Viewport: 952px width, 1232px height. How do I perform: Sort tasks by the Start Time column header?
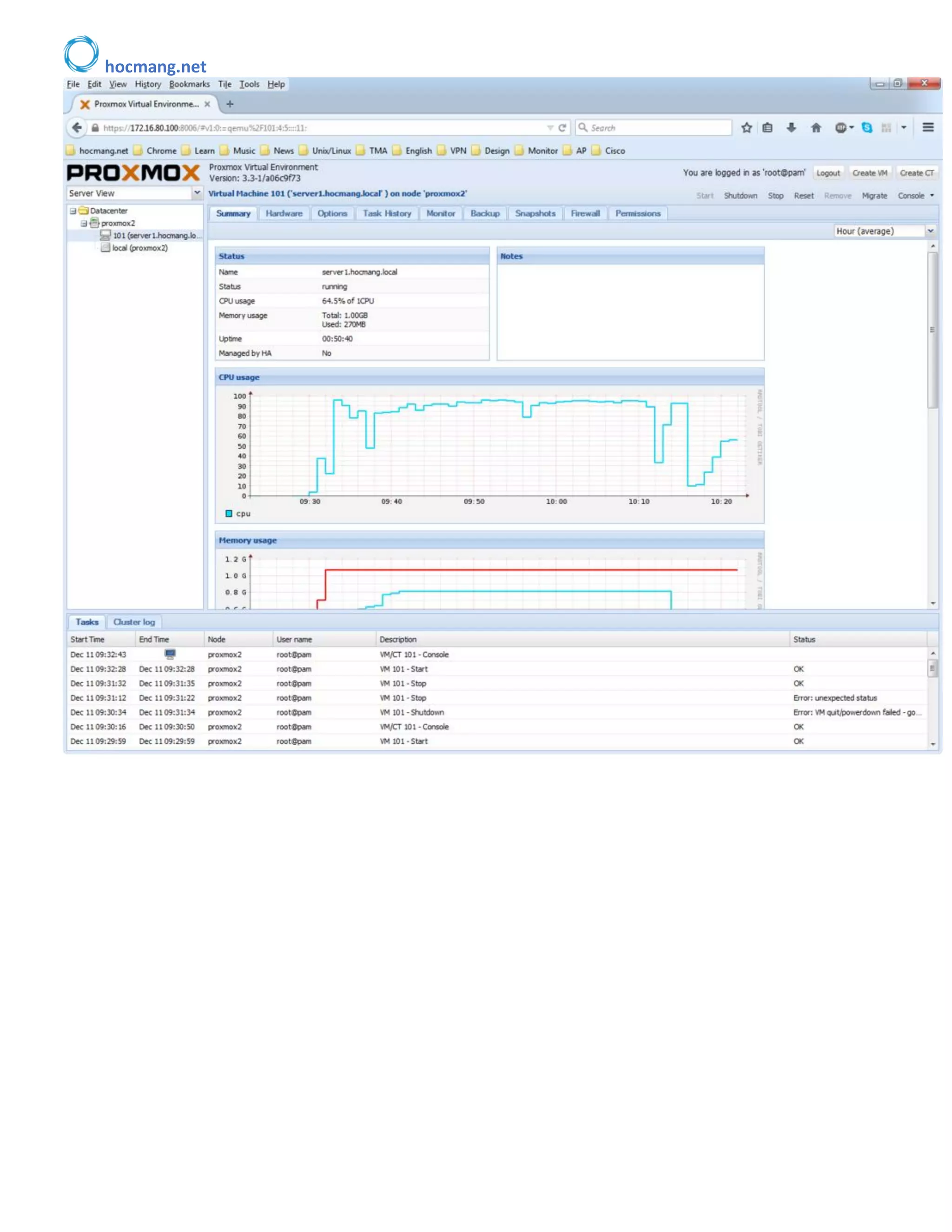click(x=101, y=639)
